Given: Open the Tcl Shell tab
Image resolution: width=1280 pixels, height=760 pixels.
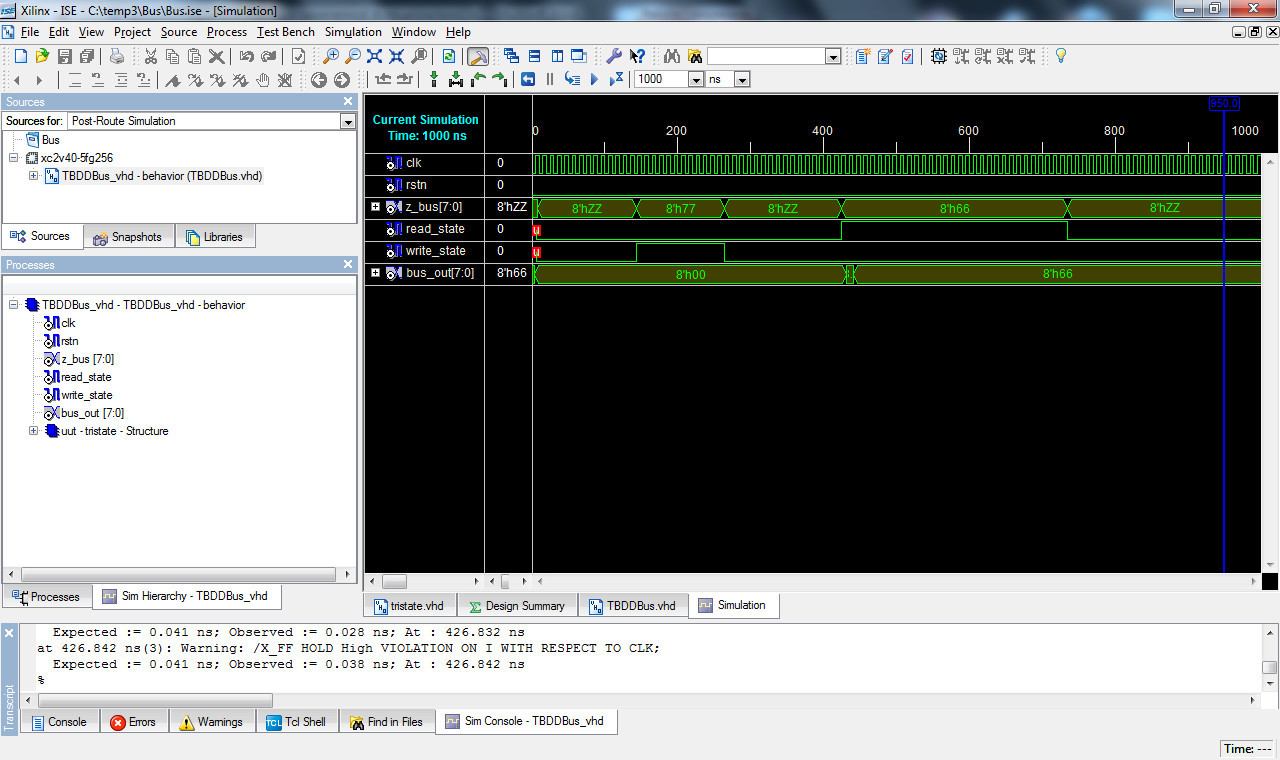Looking at the screenshot, I should pyautogui.click(x=297, y=722).
